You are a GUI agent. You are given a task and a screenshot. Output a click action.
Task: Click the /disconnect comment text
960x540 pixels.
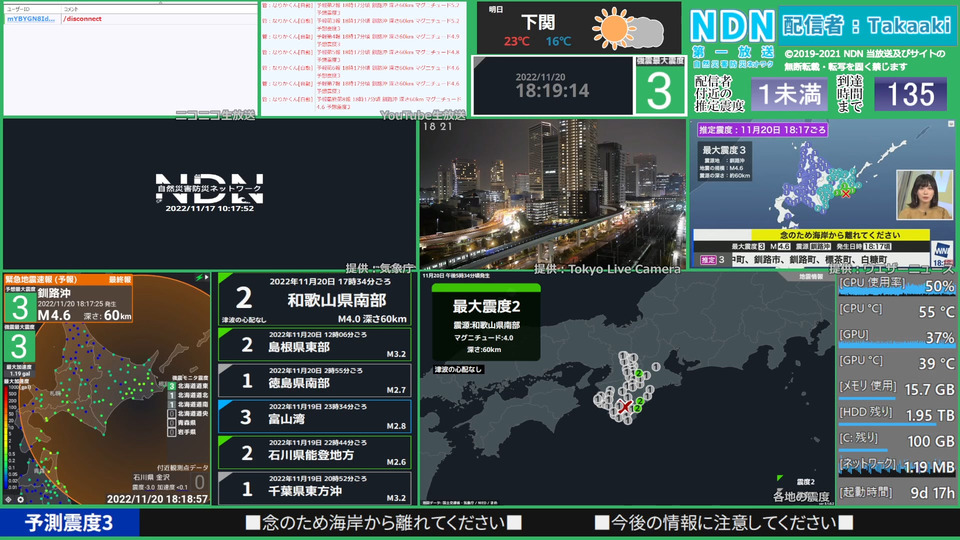pos(83,19)
